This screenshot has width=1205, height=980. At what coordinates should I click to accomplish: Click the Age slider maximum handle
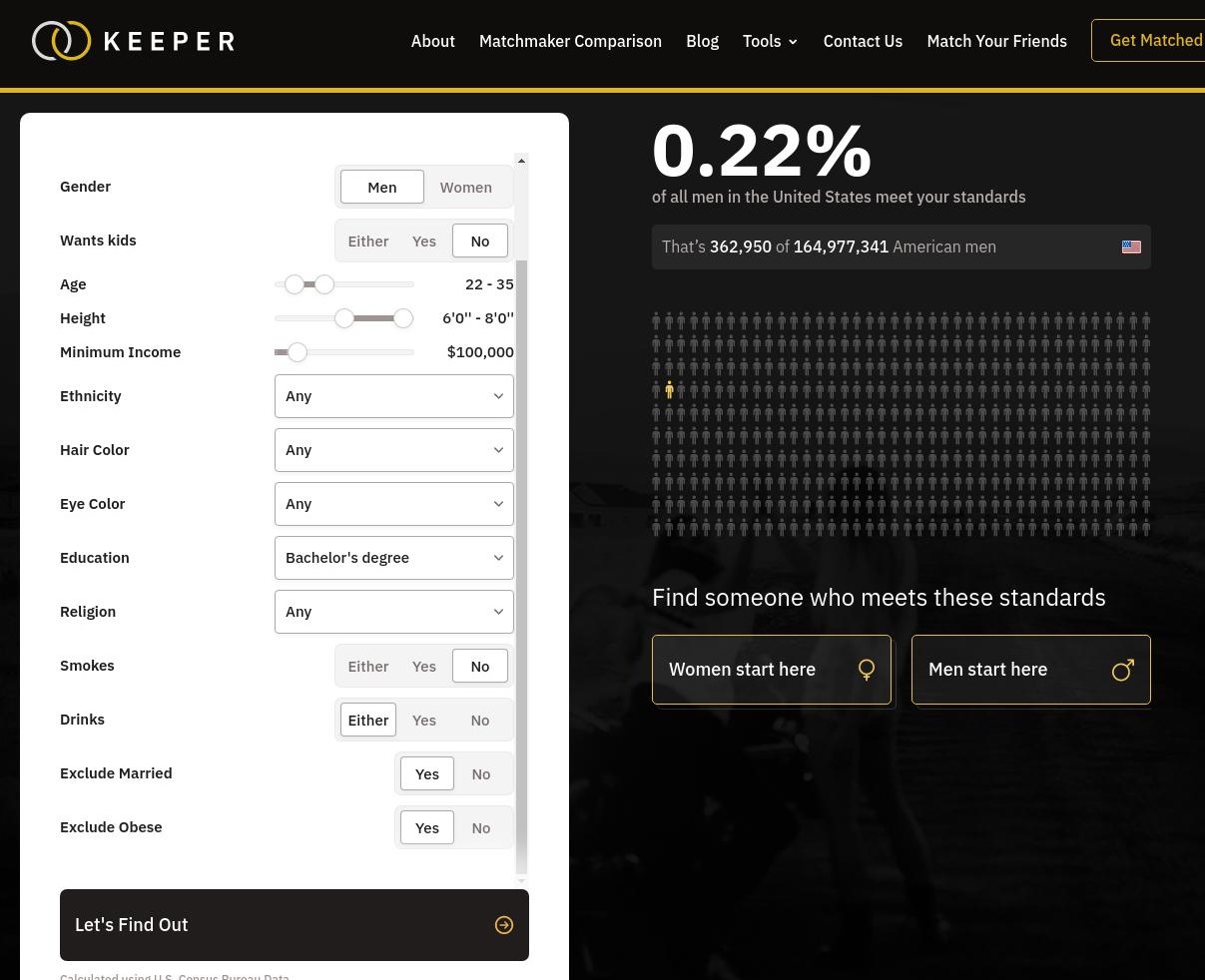pos(324,284)
